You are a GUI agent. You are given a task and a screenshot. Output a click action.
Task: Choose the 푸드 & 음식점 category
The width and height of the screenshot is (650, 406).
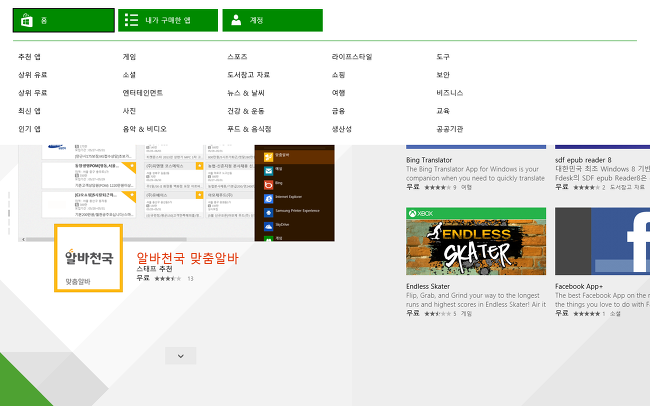click(x=249, y=129)
